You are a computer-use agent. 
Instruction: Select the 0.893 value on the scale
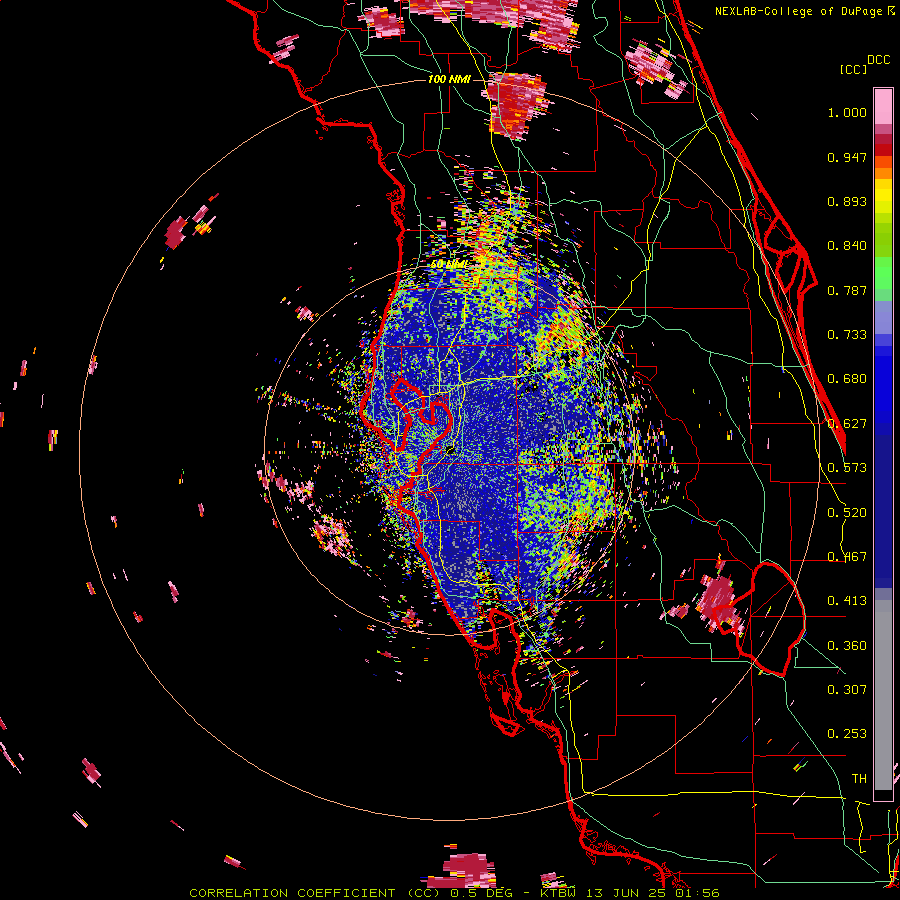pos(847,201)
